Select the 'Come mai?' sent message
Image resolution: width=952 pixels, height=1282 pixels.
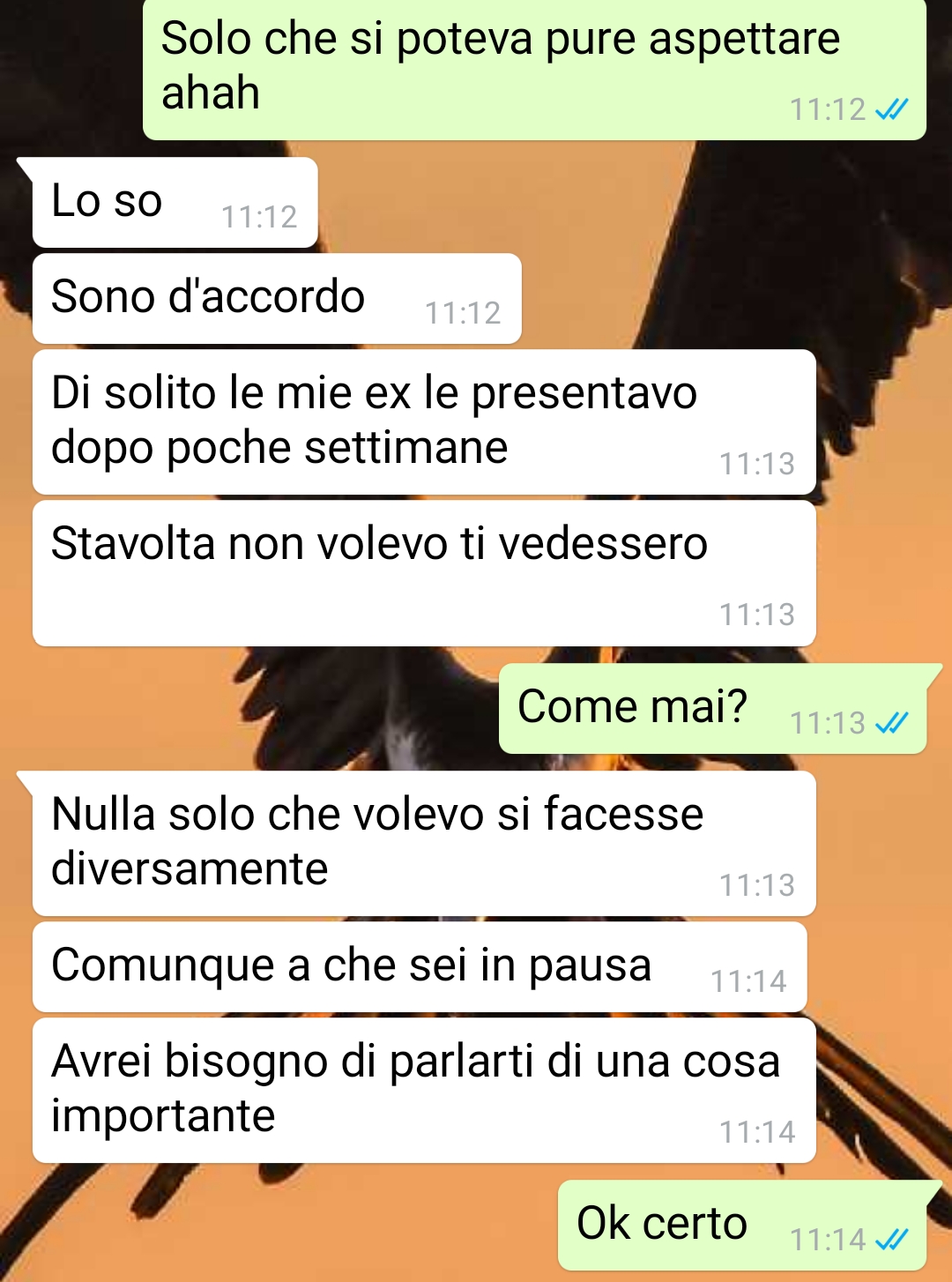coord(712,709)
